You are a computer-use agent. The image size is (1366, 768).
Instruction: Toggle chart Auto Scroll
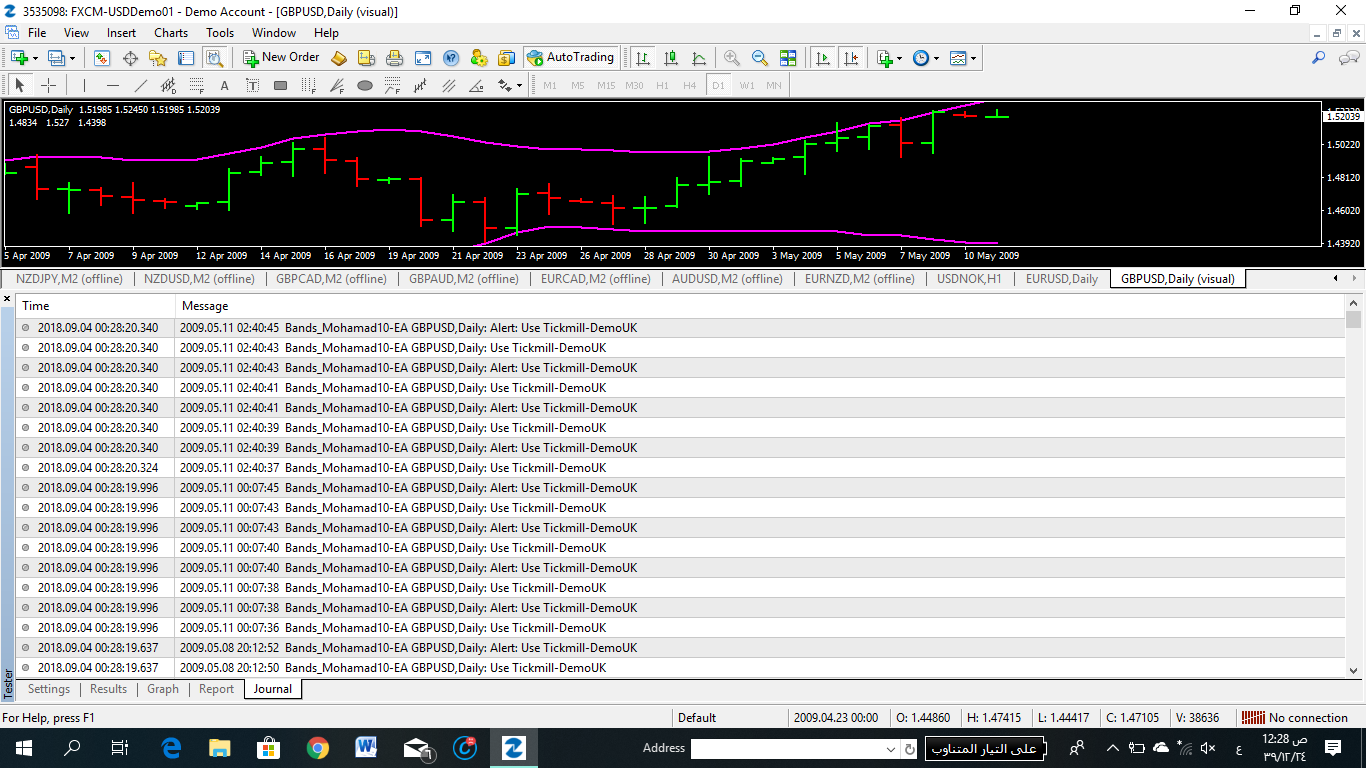tap(822, 58)
